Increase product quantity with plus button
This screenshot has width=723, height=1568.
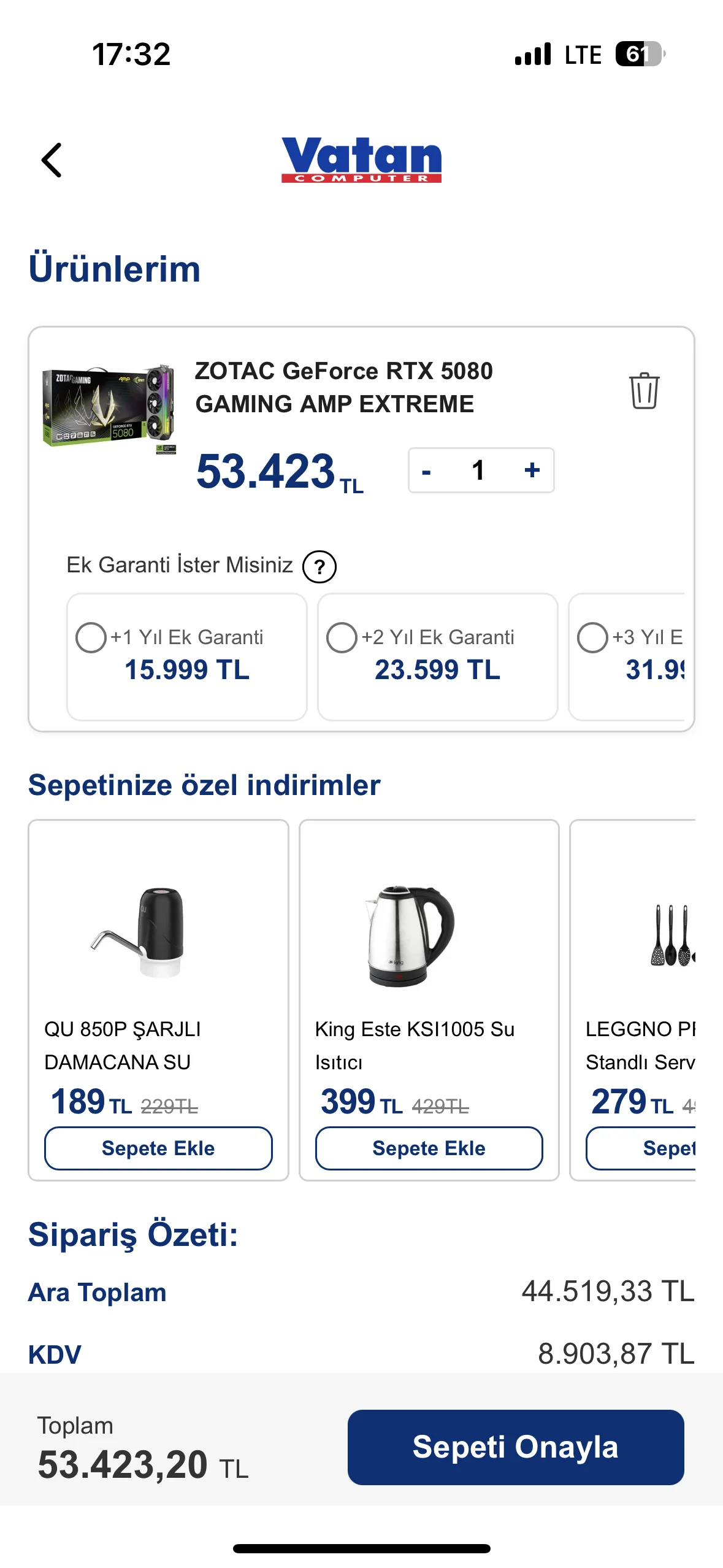(x=532, y=471)
